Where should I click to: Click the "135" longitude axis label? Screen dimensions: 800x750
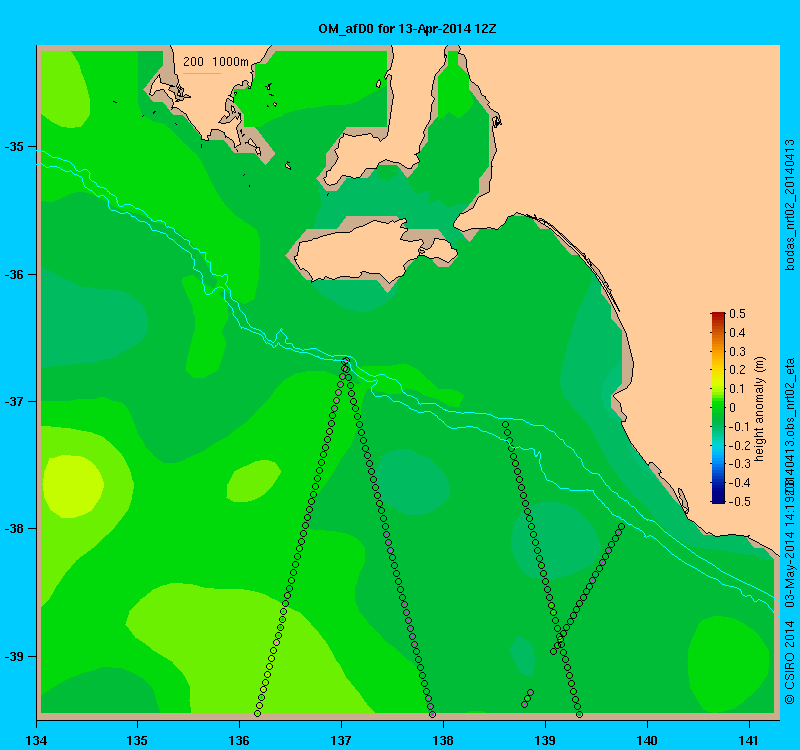pyautogui.click(x=137, y=740)
